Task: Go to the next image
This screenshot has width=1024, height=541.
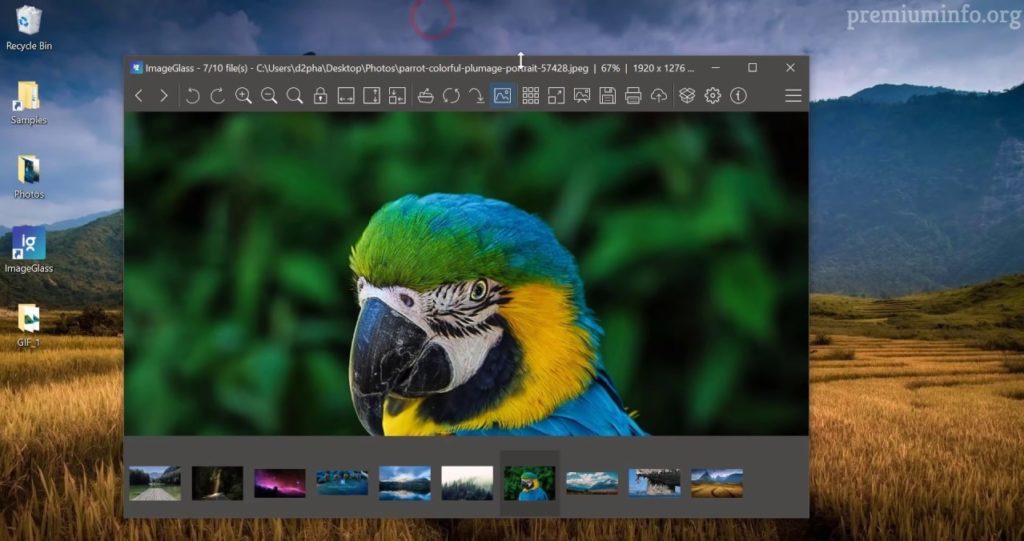Action: [x=164, y=96]
